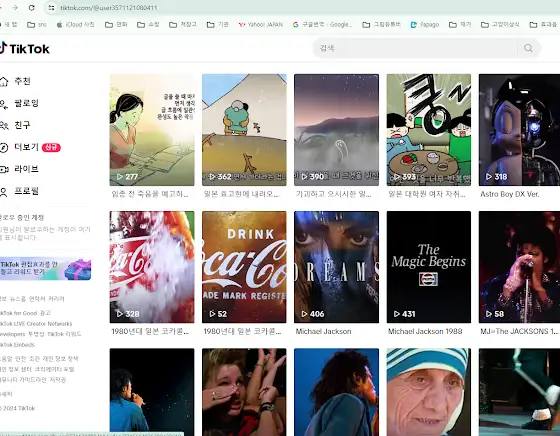This screenshot has height=436, width=560.
Task: Open The Magic Begins Pepsi video
Action: 429,267
